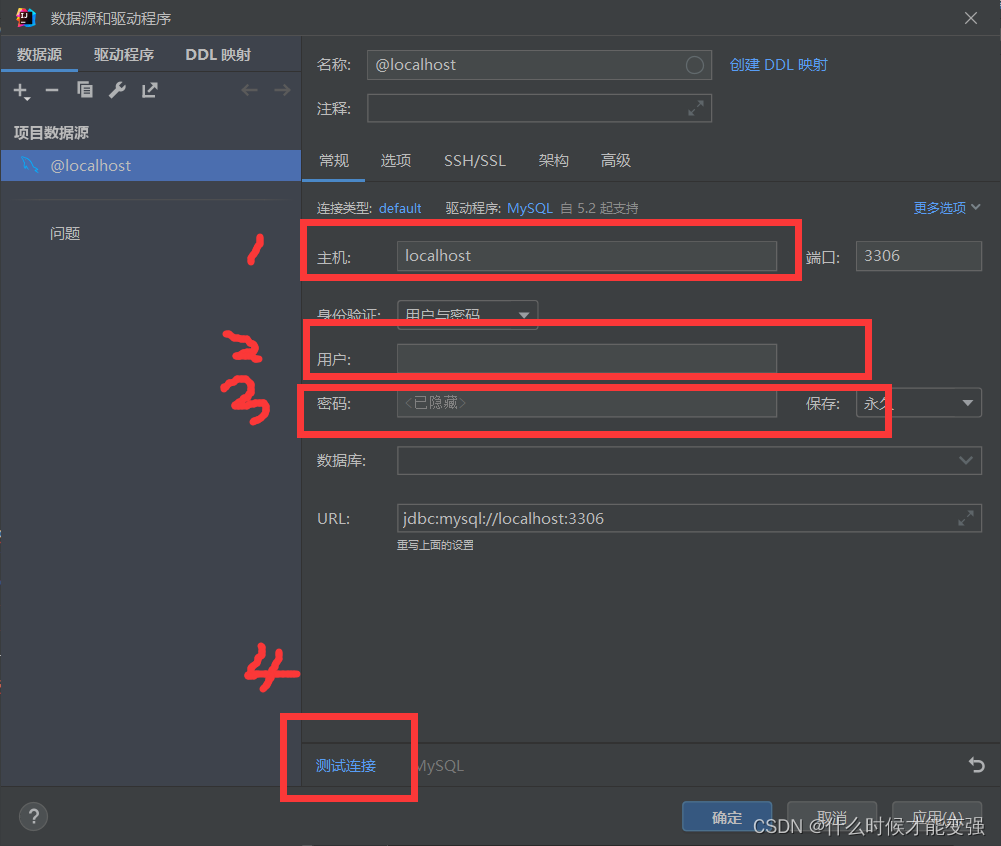The height and width of the screenshot is (846, 1001).
Task: Click the open-in-editor arrow icon on the toolbar
Action: point(149,90)
